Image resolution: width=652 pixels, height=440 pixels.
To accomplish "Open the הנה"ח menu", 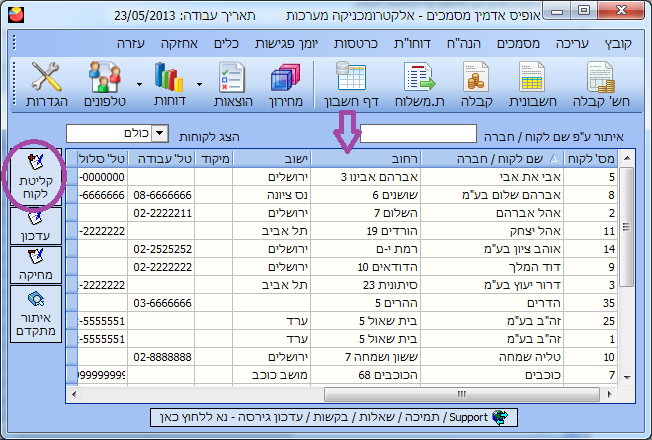I will pos(464,43).
